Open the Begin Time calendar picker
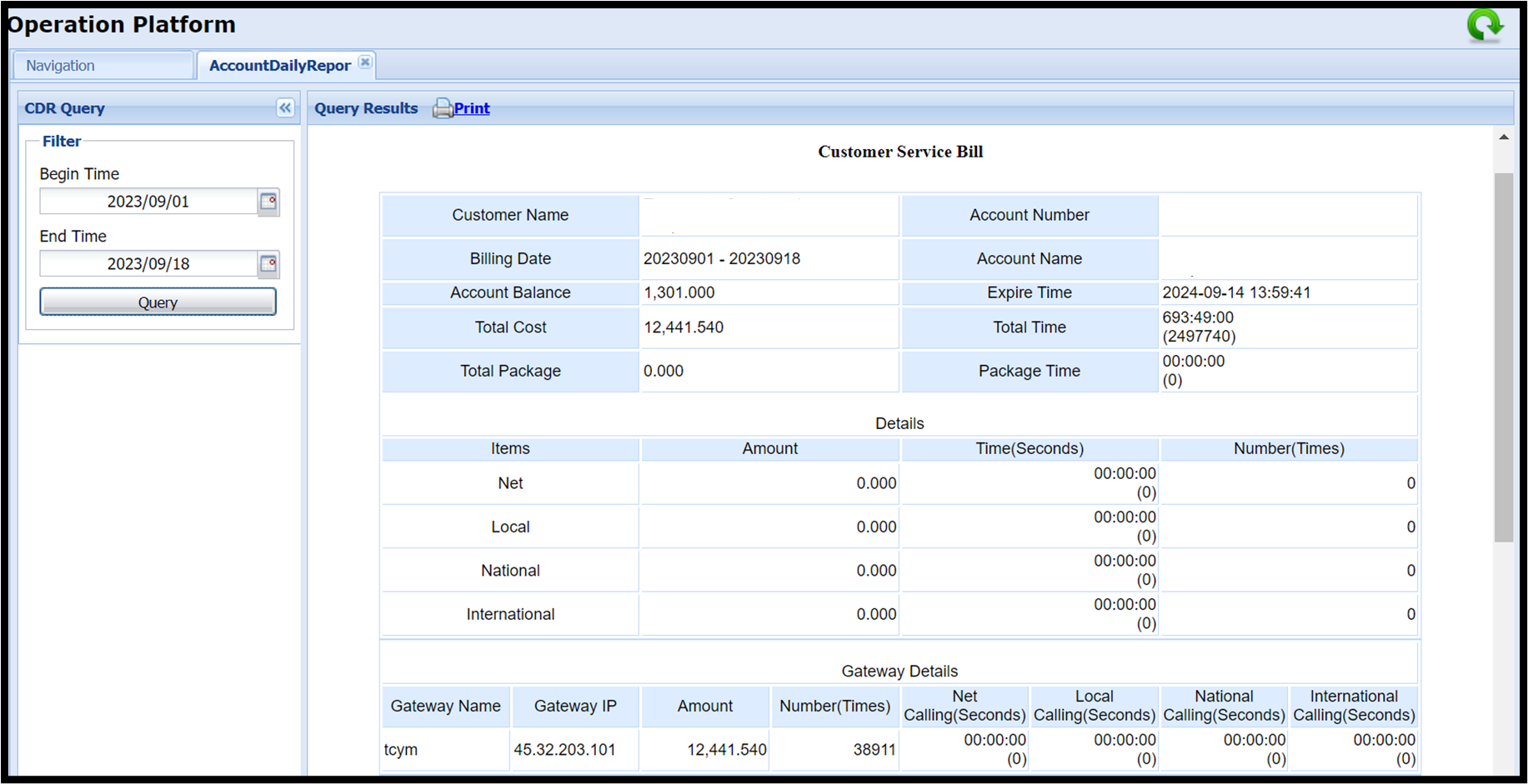 [x=268, y=202]
